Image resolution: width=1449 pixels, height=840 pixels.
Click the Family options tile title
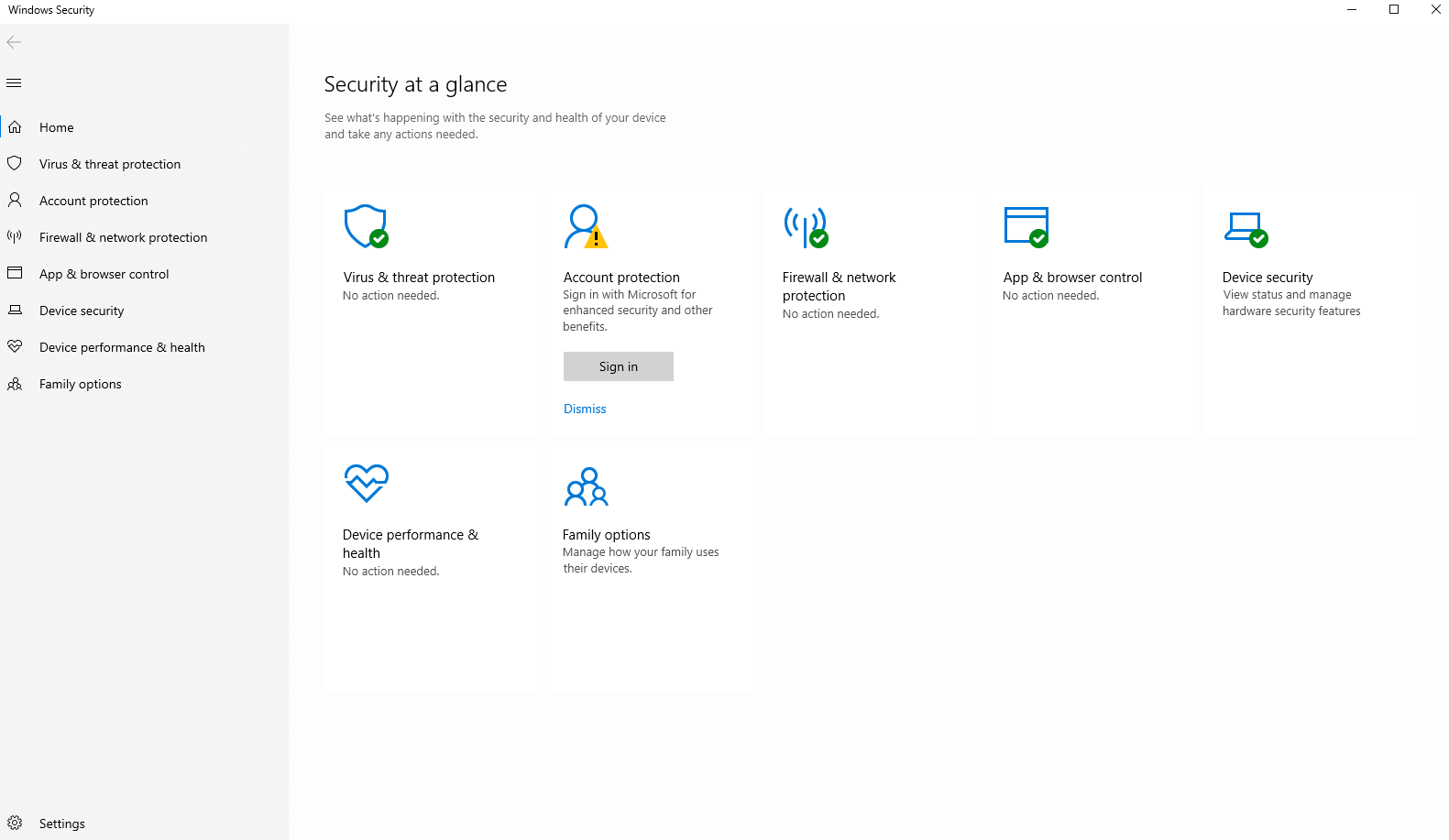(x=606, y=535)
